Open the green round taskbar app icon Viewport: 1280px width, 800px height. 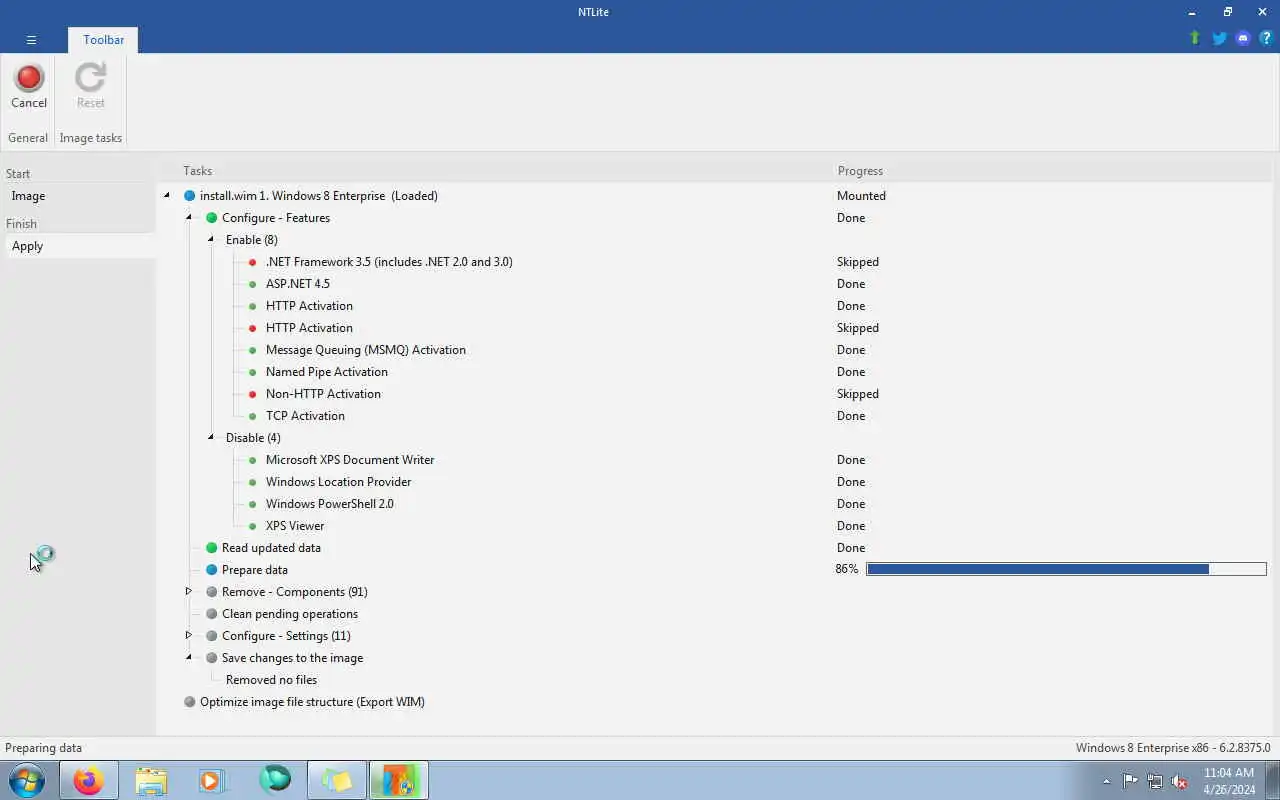click(x=275, y=780)
